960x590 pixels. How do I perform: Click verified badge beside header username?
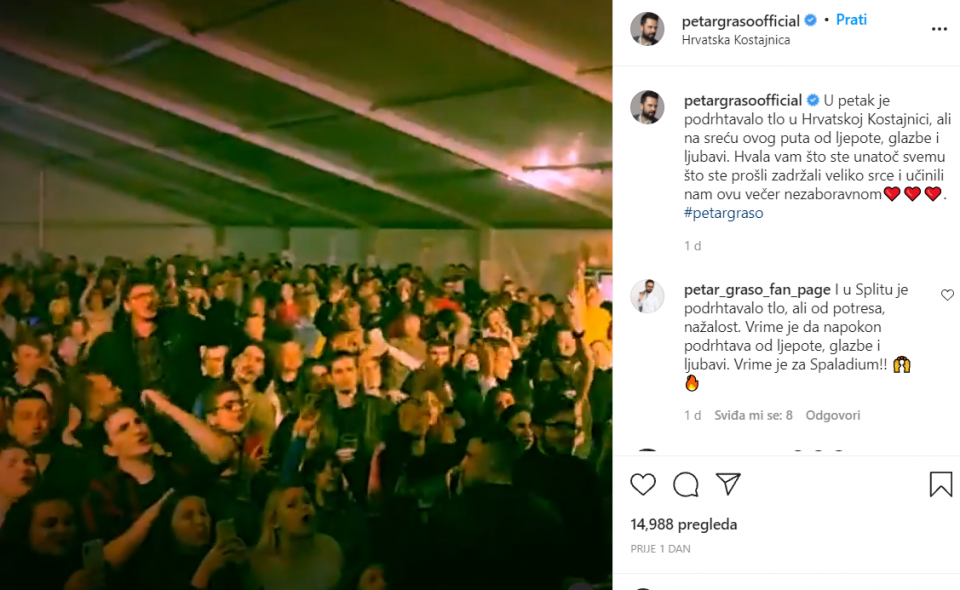tap(811, 20)
